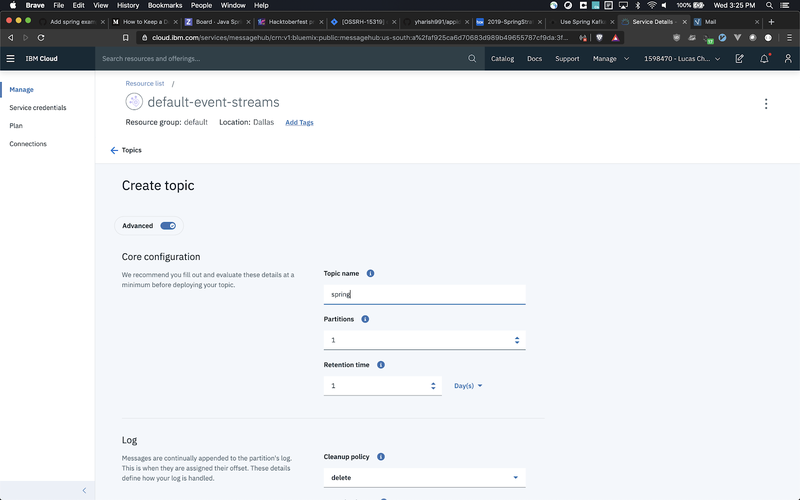Close the Board - Java Spring tab
The width and height of the screenshot is (800, 500).
coord(248,22)
